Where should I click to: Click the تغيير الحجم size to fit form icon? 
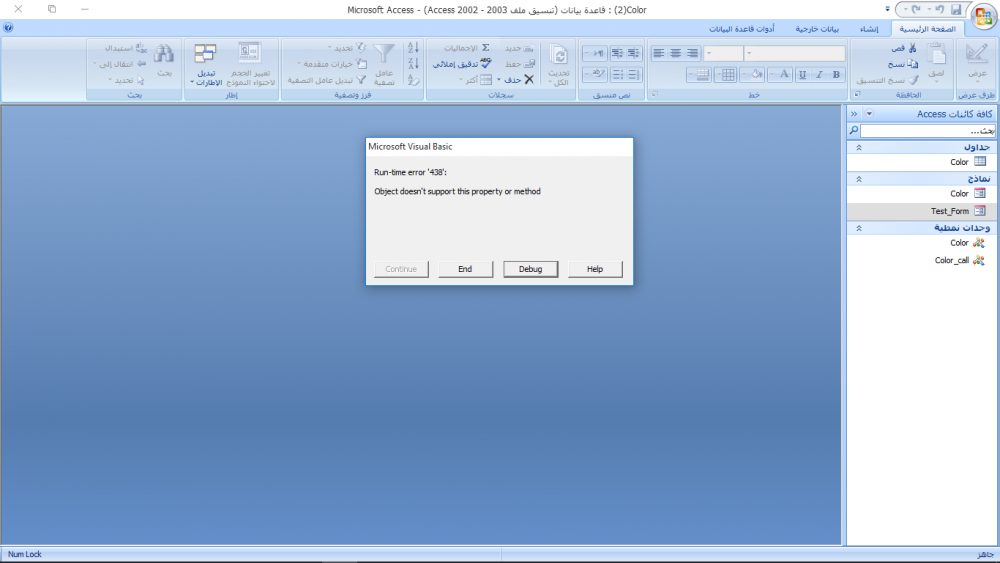249,53
